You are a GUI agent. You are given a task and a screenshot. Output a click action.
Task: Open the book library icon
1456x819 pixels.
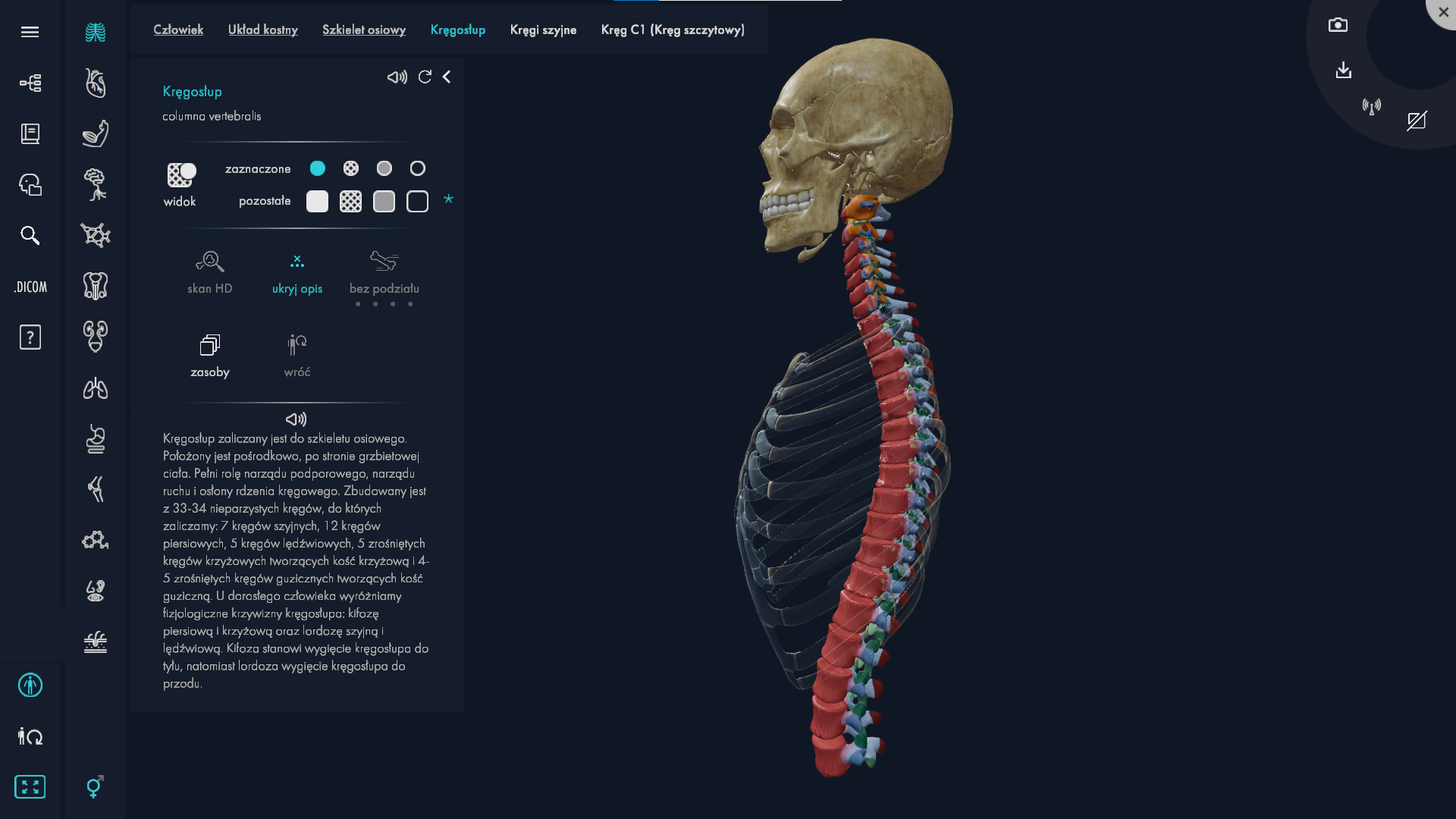coord(30,133)
